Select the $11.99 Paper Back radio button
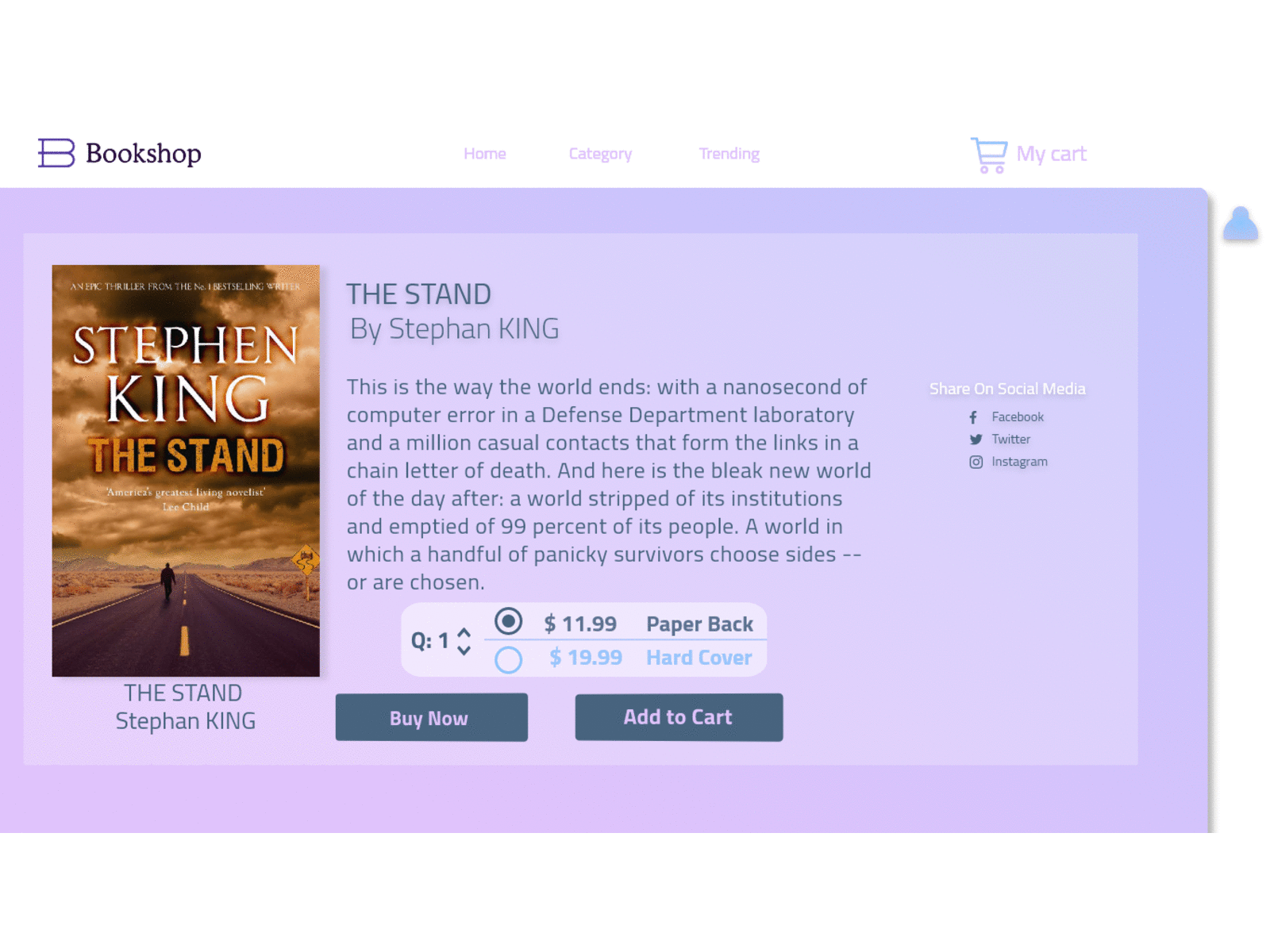 (508, 621)
